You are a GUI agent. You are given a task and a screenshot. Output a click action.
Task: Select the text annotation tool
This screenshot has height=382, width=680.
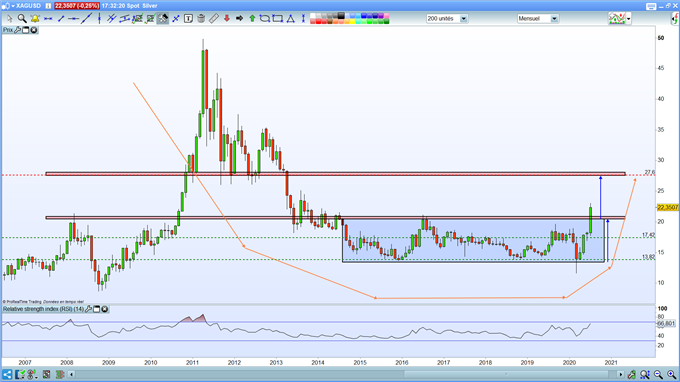[x=188, y=19]
